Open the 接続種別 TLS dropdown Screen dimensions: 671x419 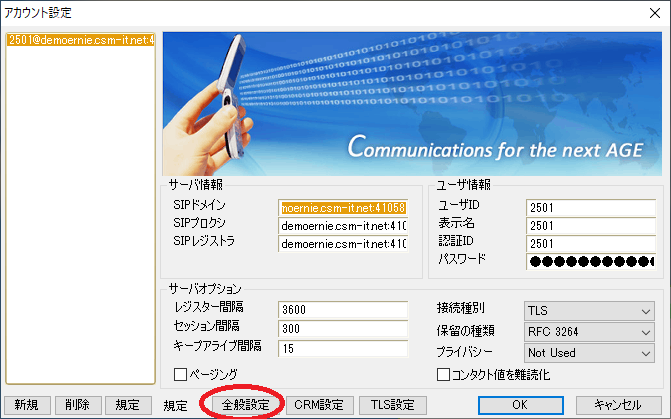[589, 311]
